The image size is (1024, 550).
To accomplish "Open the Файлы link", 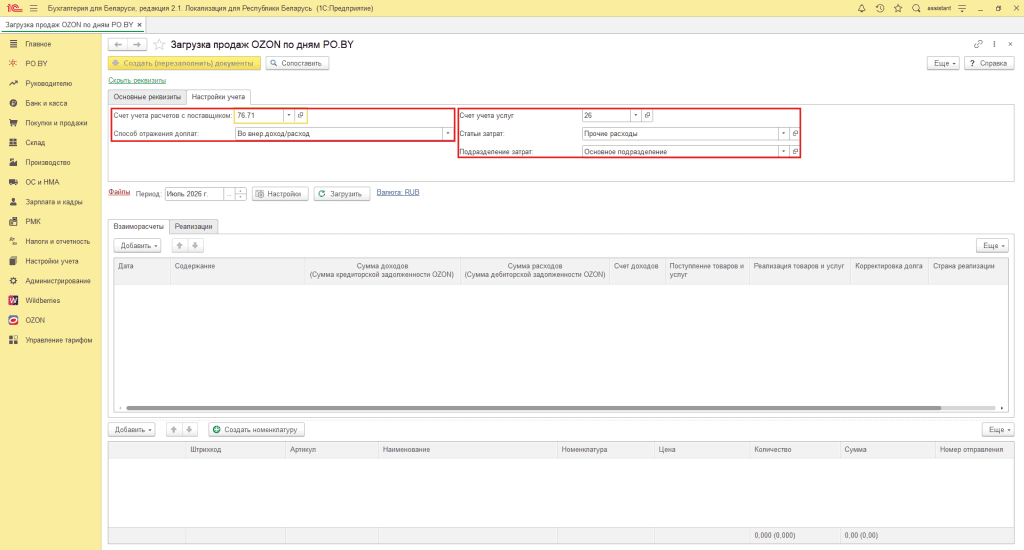I will [119, 192].
